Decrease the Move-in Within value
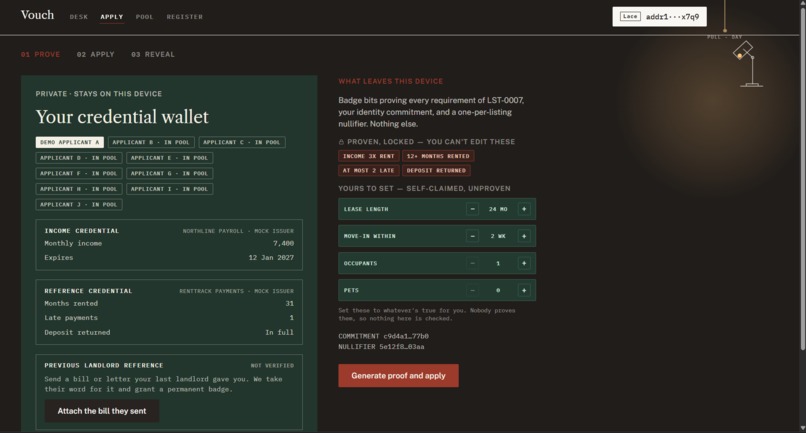806x433 pixels. [x=472, y=236]
